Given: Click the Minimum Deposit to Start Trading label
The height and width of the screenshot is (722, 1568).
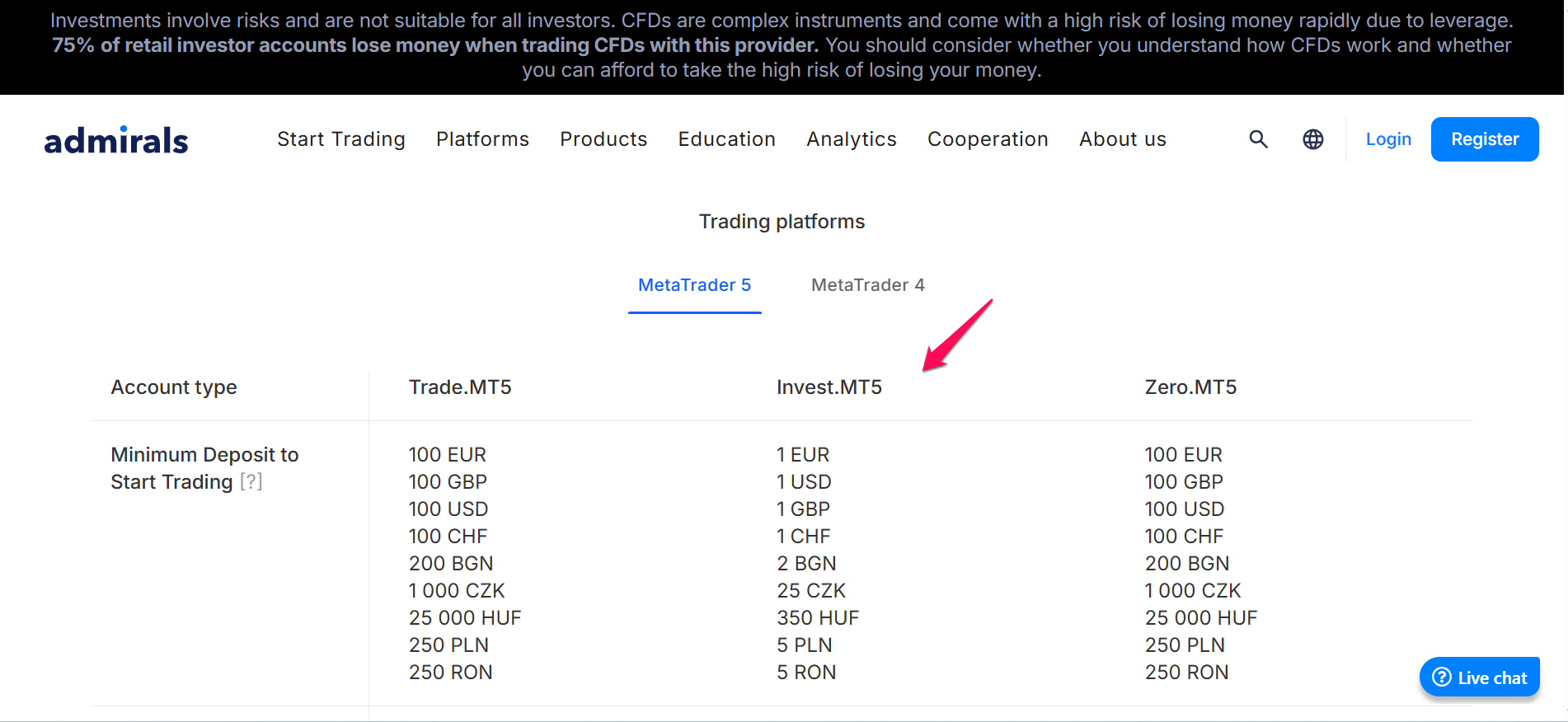Looking at the screenshot, I should point(204,468).
